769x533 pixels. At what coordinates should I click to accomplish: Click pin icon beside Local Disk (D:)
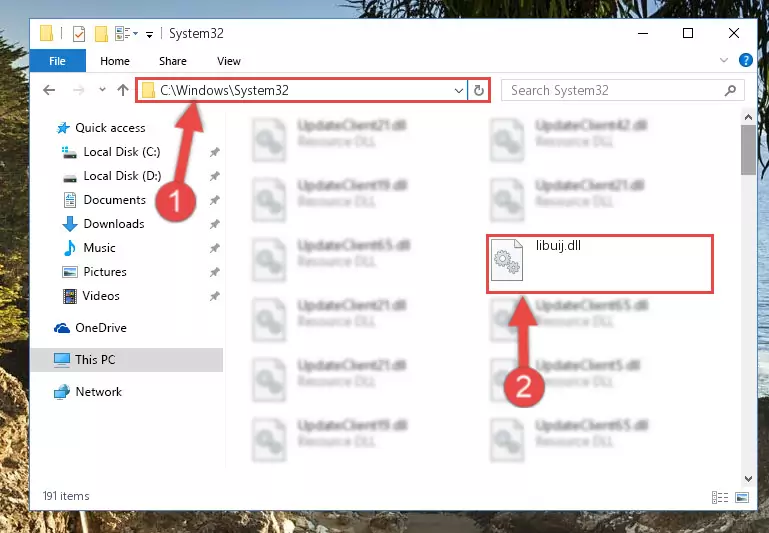(215, 176)
